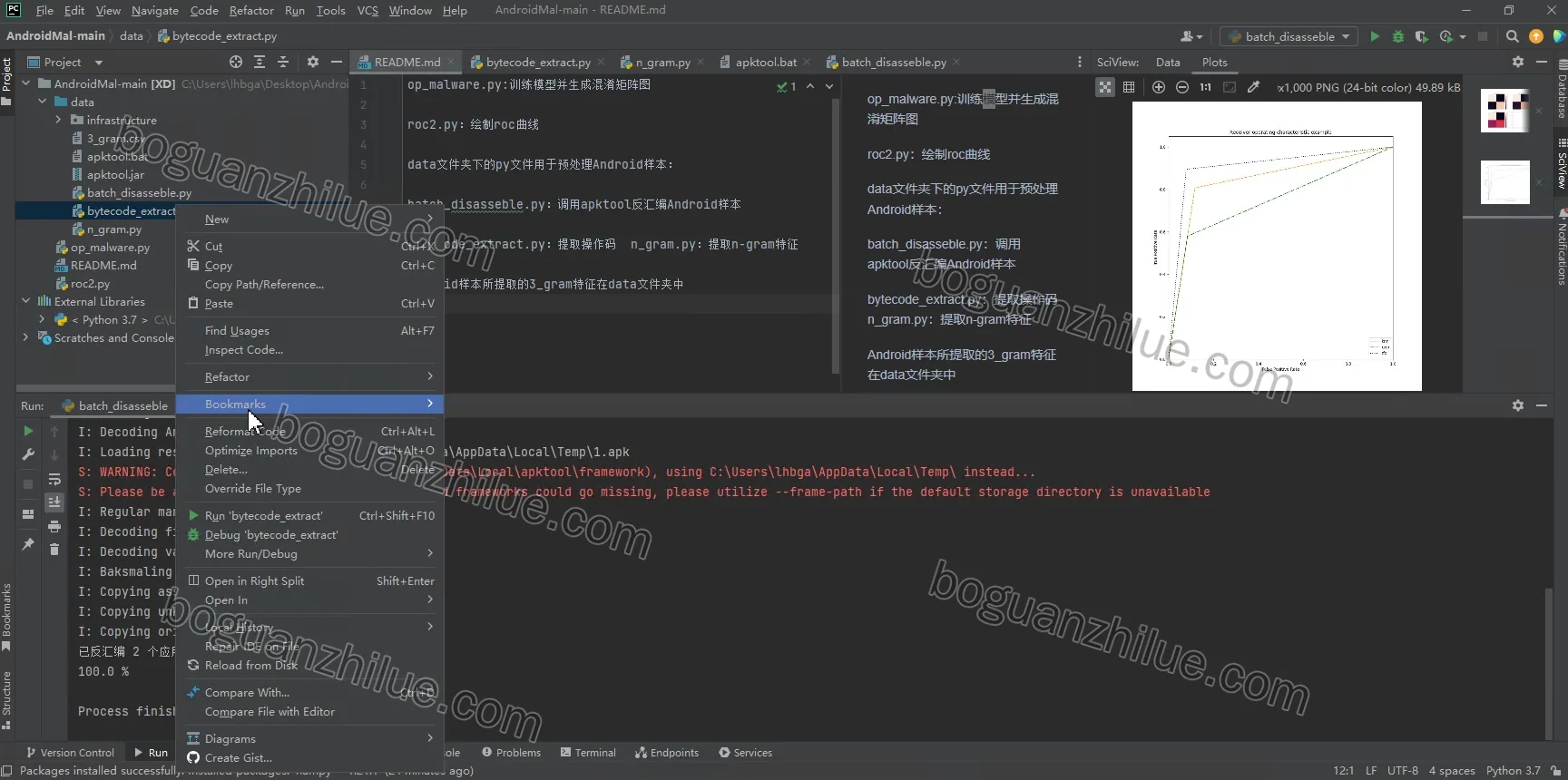Image resolution: width=1568 pixels, height=780 pixels.
Task: Open batch_disasseble run configuration dropdown
Action: click(x=1289, y=36)
